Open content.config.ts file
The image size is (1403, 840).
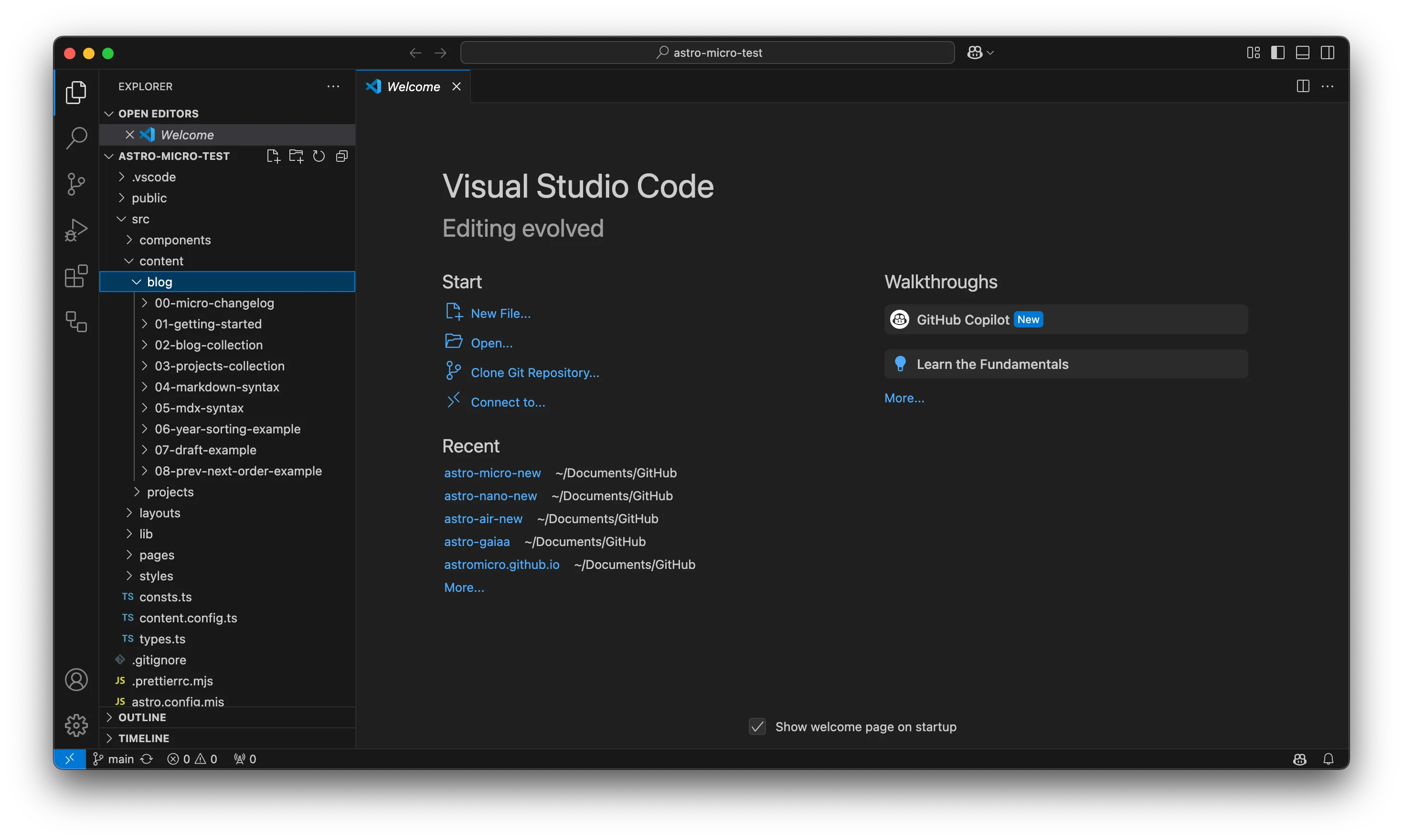(x=227, y=617)
